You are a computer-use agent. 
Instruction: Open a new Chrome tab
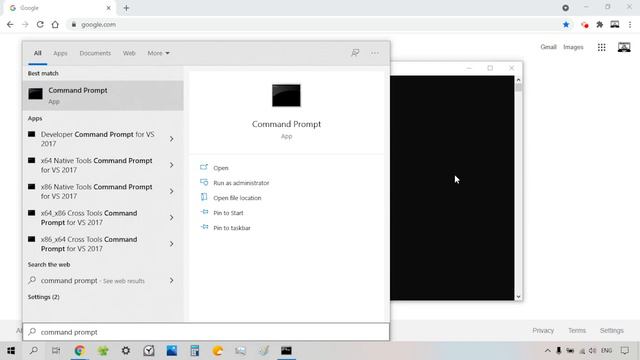pos(126,8)
